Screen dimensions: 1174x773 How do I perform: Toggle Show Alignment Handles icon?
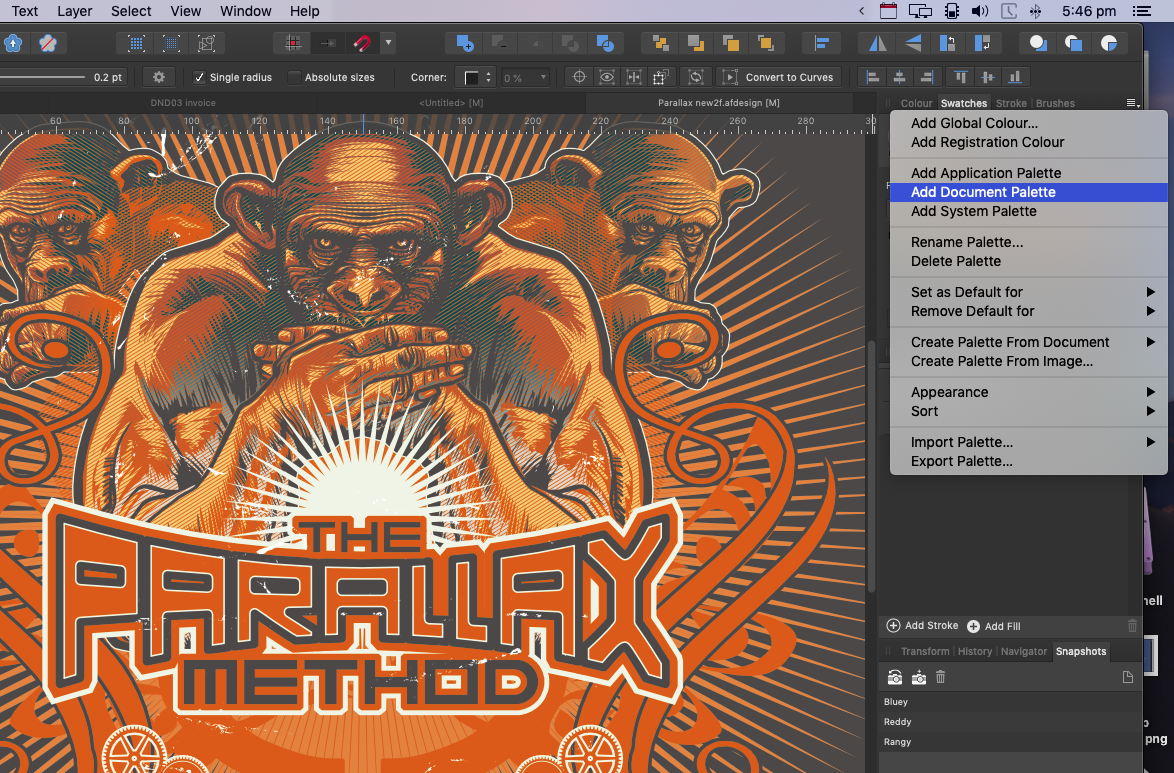click(x=633, y=77)
